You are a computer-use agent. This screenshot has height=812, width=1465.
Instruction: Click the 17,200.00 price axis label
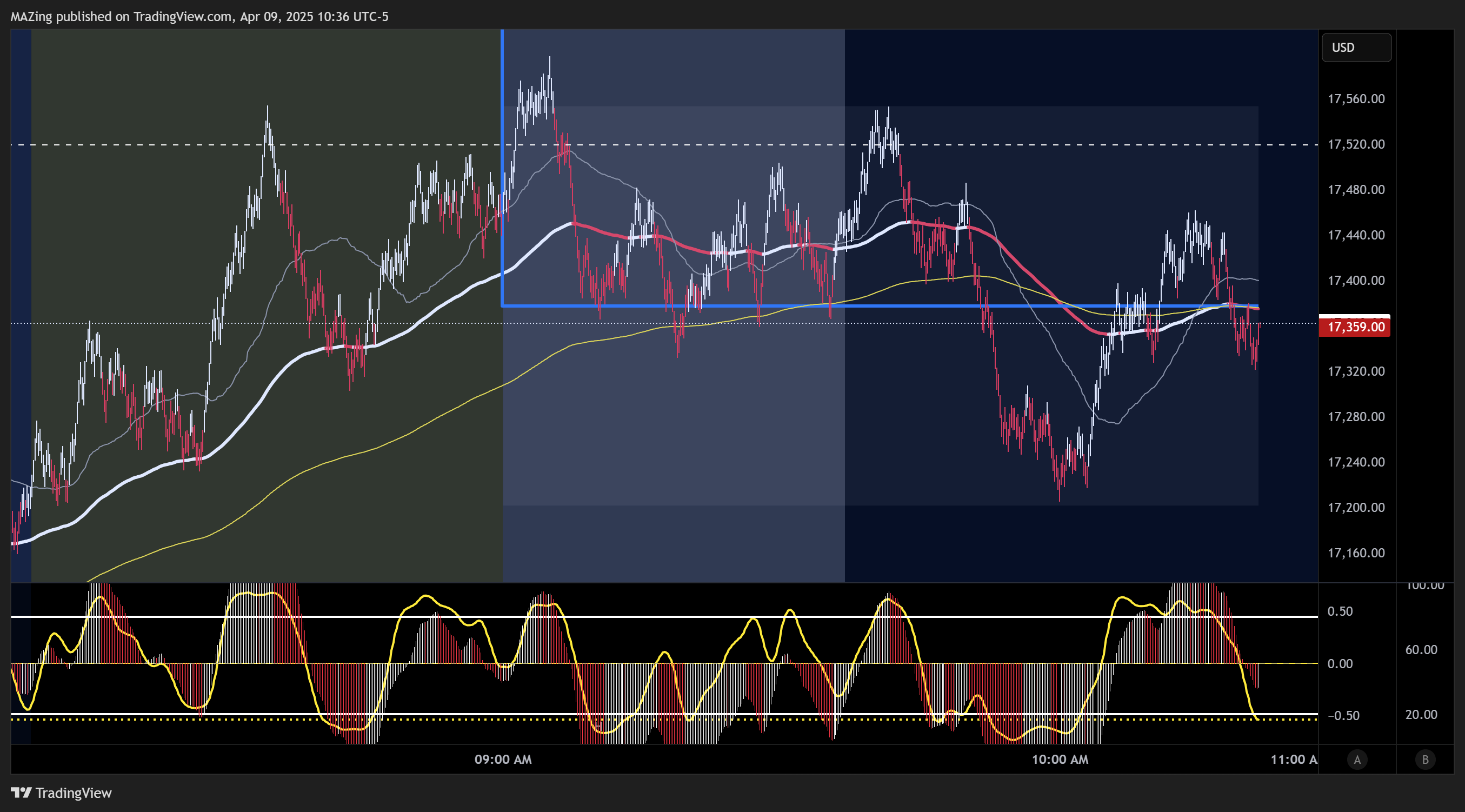click(x=1356, y=508)
